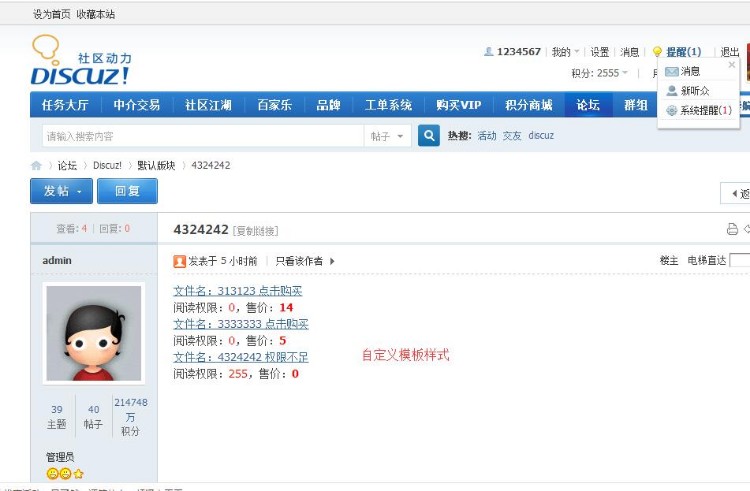Click the orange author icon next to 发表于

[x=179, y=262]
